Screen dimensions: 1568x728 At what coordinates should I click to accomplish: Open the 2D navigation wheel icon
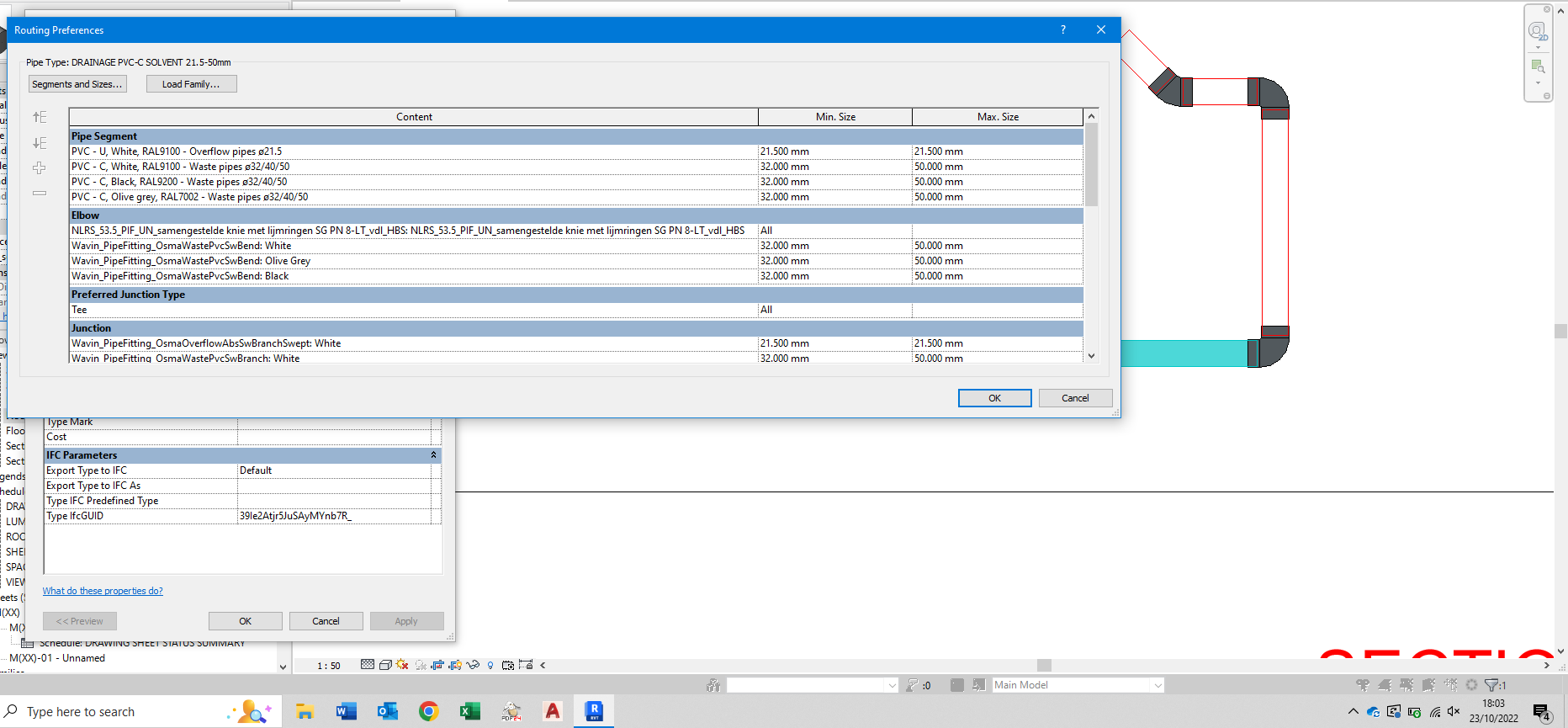point(1538,32)
